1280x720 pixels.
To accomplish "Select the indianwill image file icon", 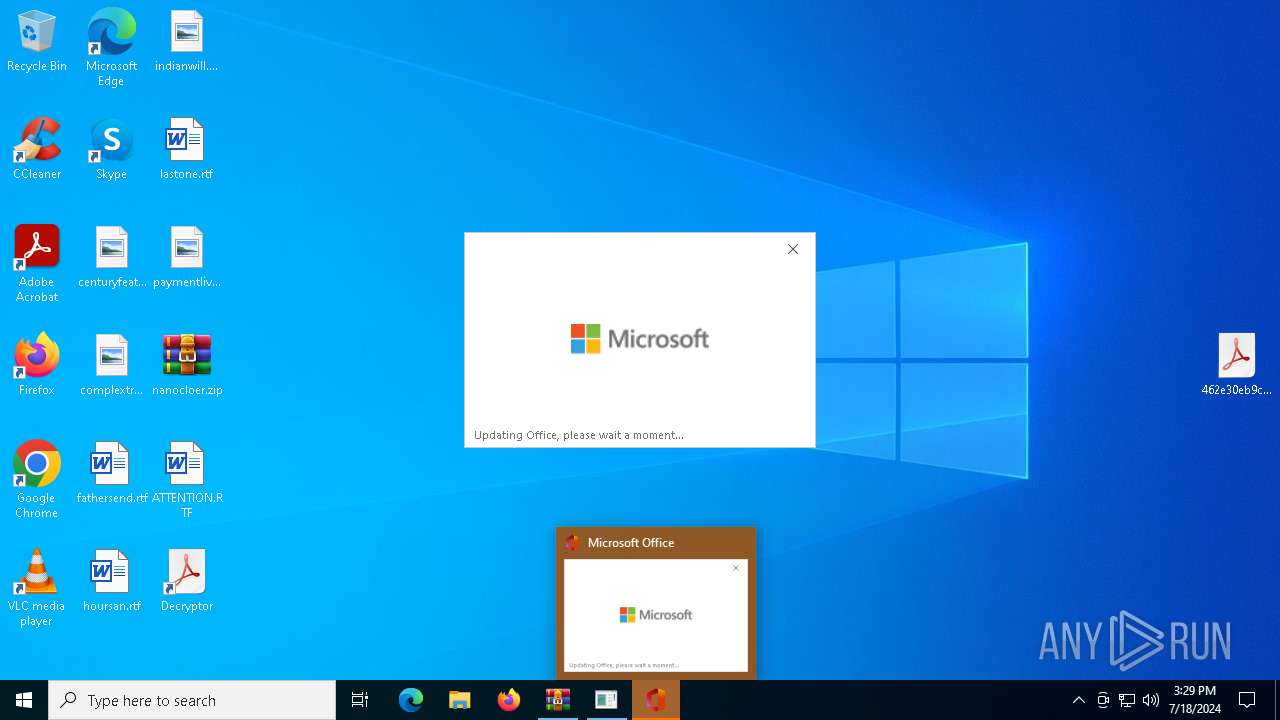I will [x=186, y=42].
